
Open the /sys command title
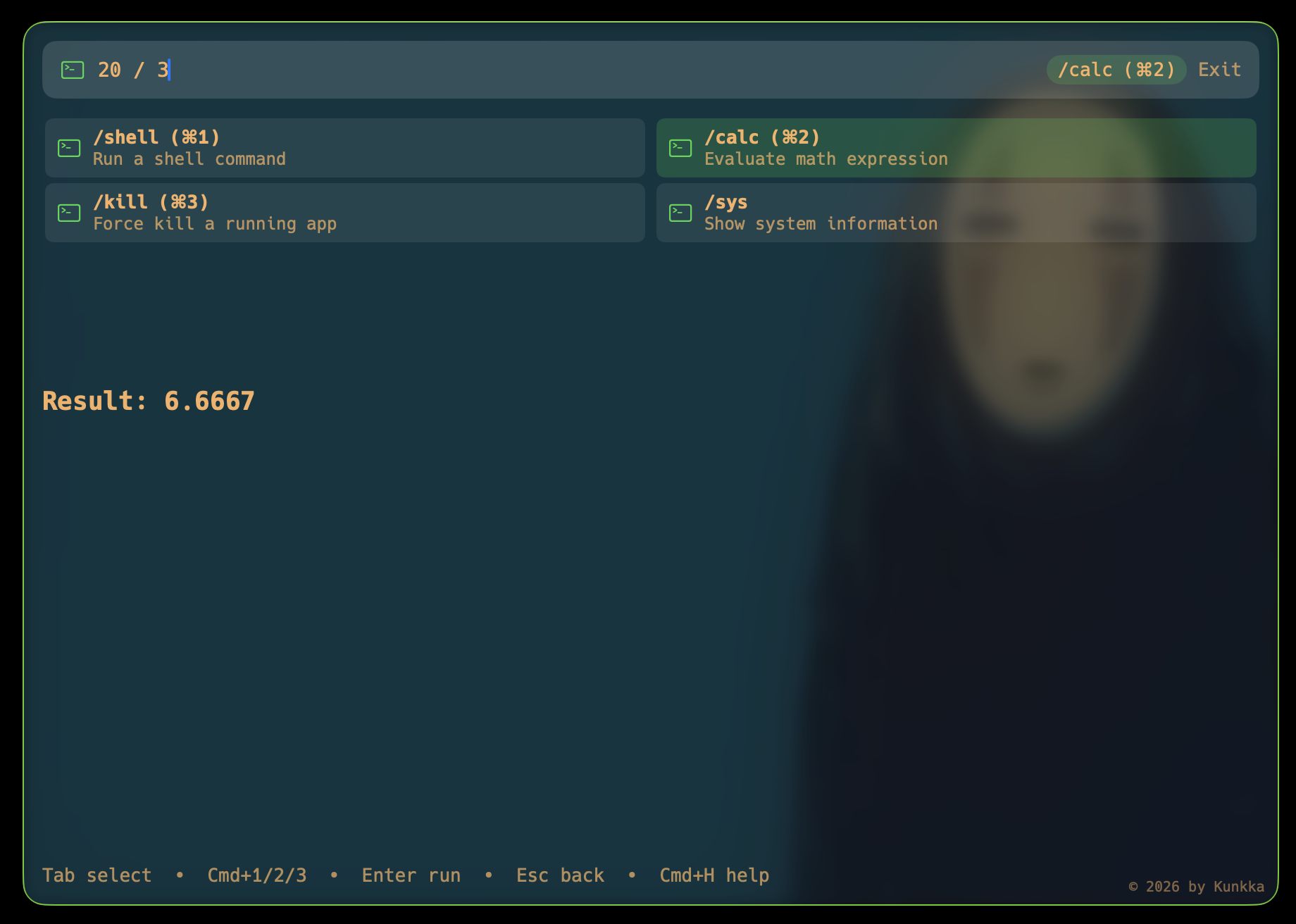tap(725, 202)
